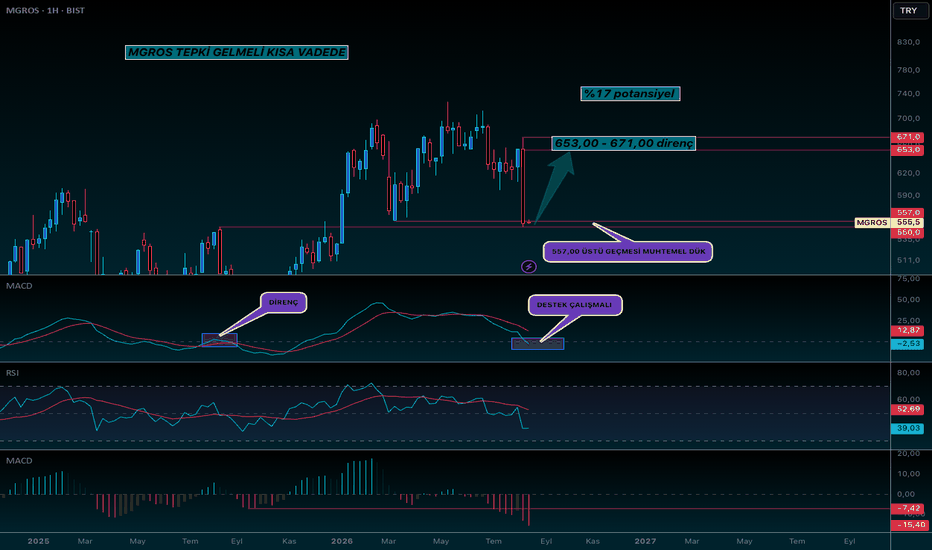Click the 620,0 price axis value
Image resolution: width=932 pixels, height=550 pixels.
tap(908, 173)
